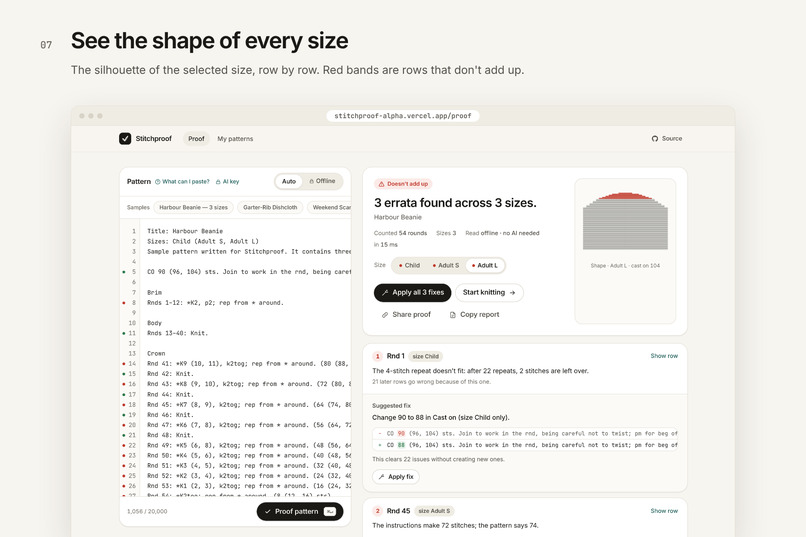Click pattern line 'Rnds 1-12: *K2, p2'

(x=215, y=303)
